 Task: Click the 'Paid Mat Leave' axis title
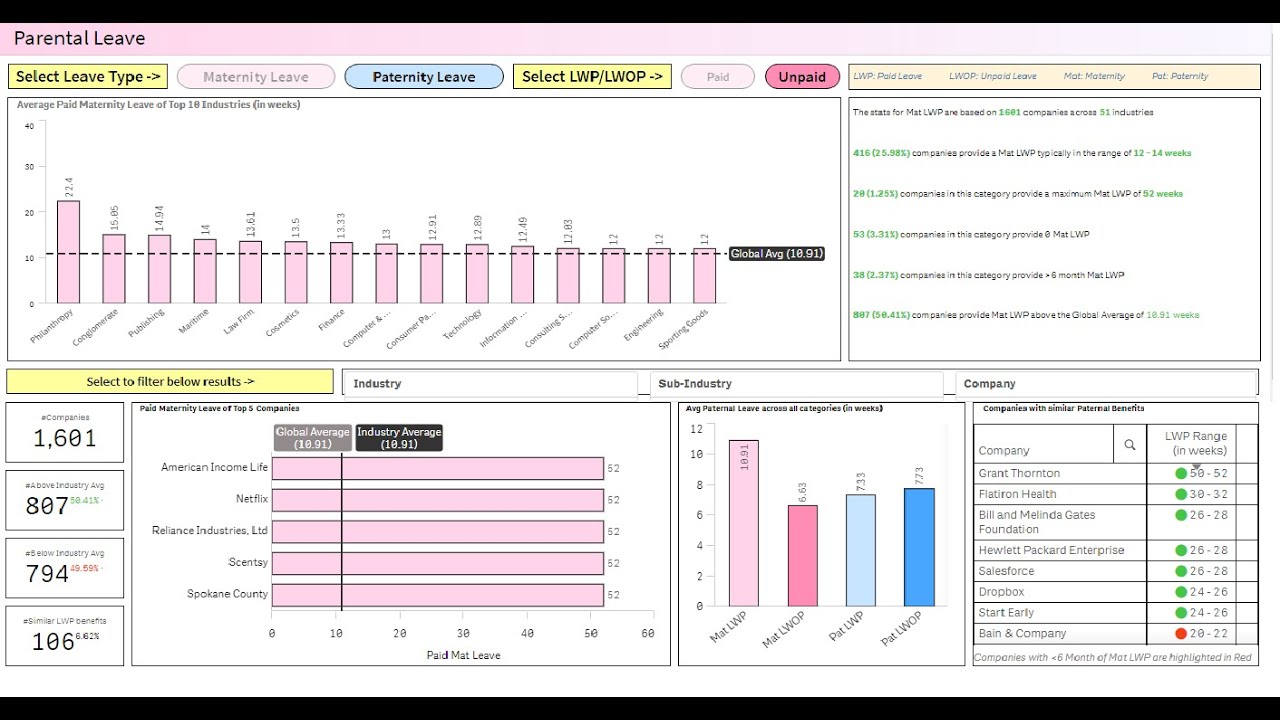(x=463, y=655)
